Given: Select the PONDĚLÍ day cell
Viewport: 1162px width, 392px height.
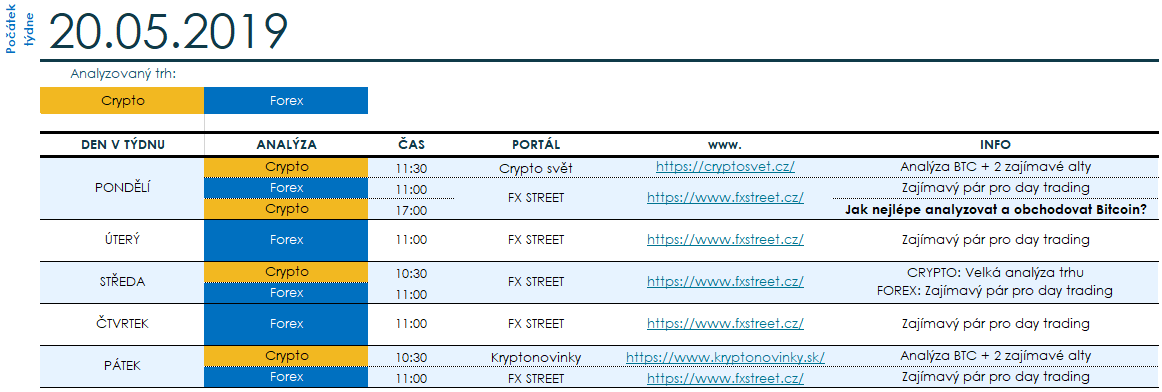Looking at the screenshot, I should click(x=122, y=187).
